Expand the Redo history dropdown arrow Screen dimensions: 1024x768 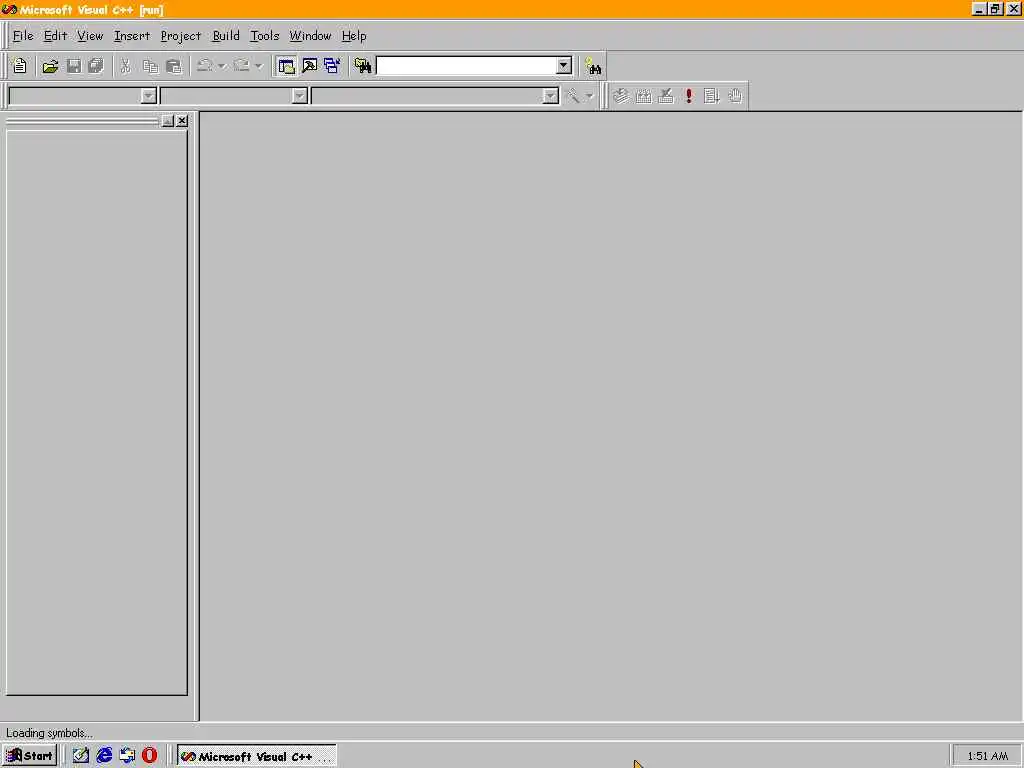(x=259, y=66)
